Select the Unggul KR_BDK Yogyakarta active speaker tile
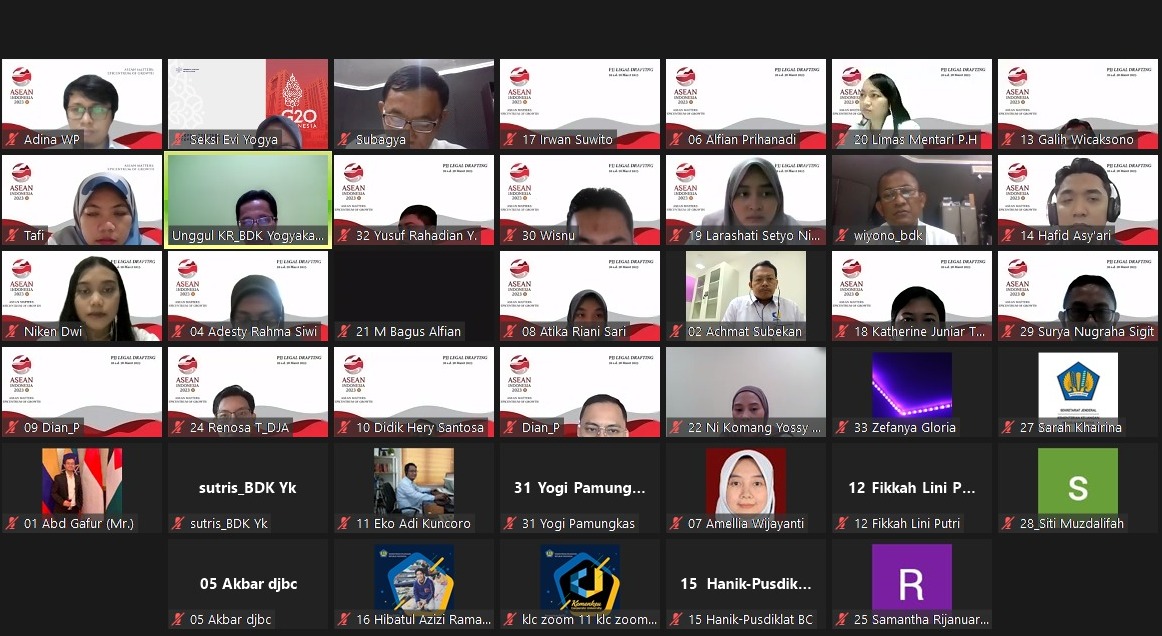 pos(248,199)
